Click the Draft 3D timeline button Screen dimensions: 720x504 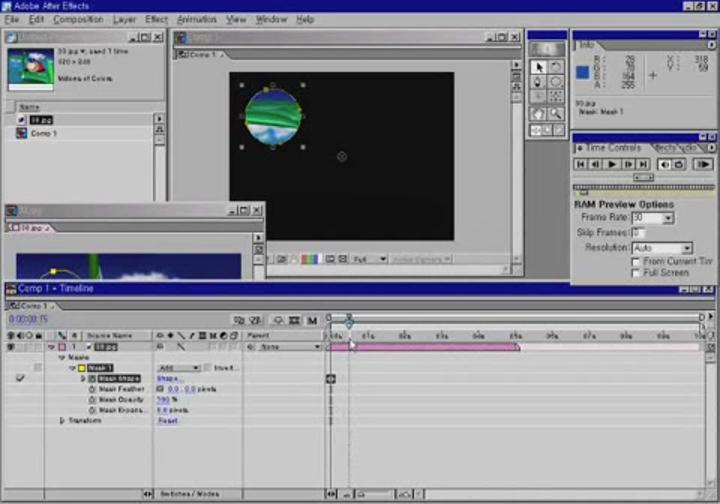tap(255, 320)
